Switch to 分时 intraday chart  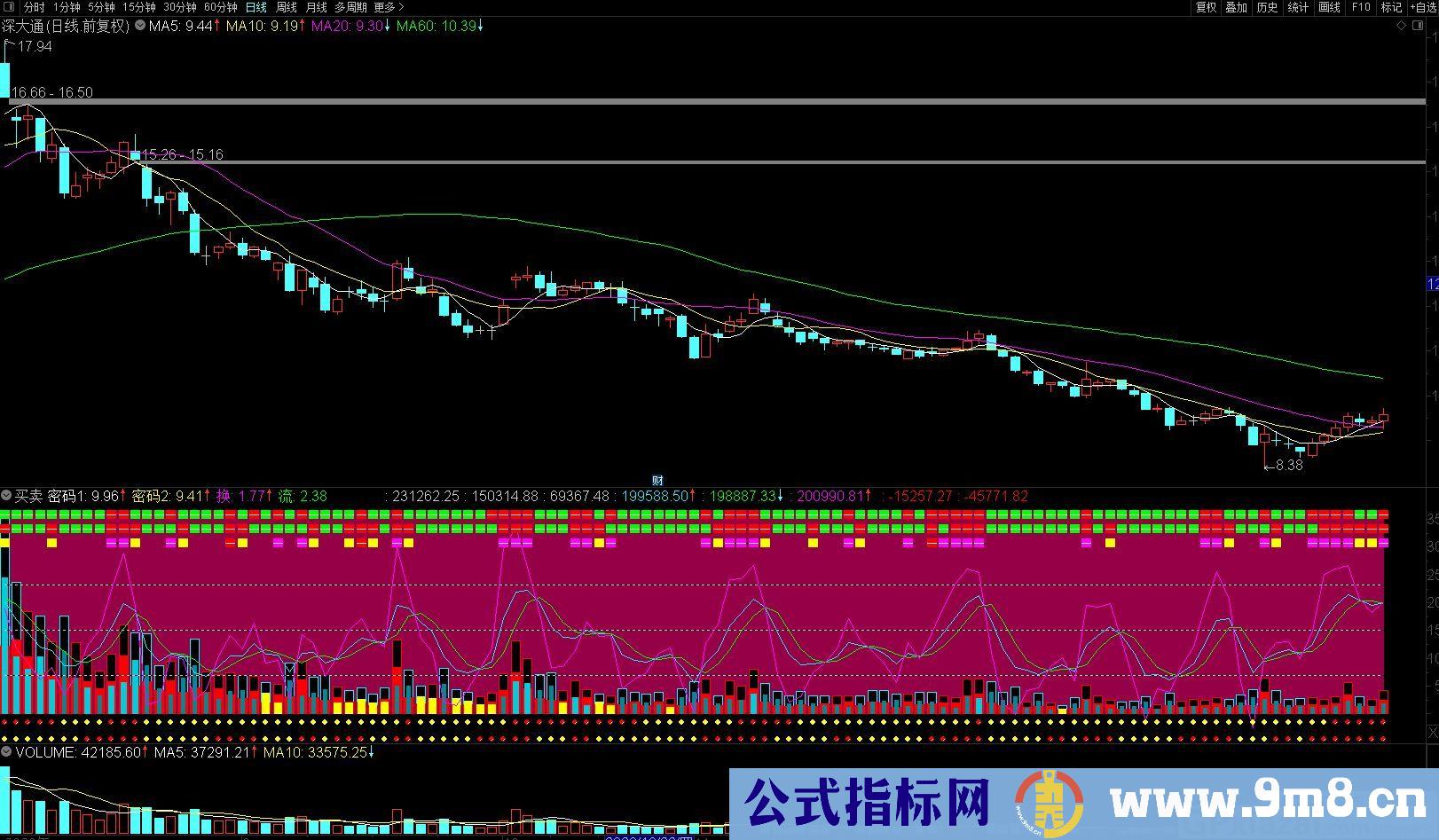[x=35, y=7]
